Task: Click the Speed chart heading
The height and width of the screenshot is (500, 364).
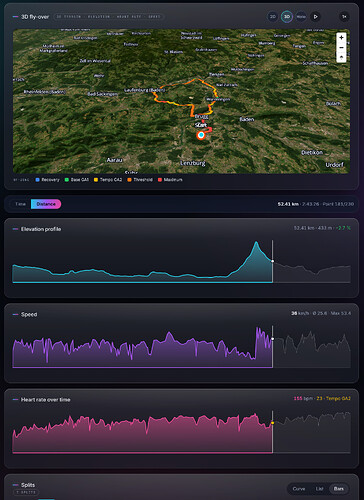Action: coord(29,314)
